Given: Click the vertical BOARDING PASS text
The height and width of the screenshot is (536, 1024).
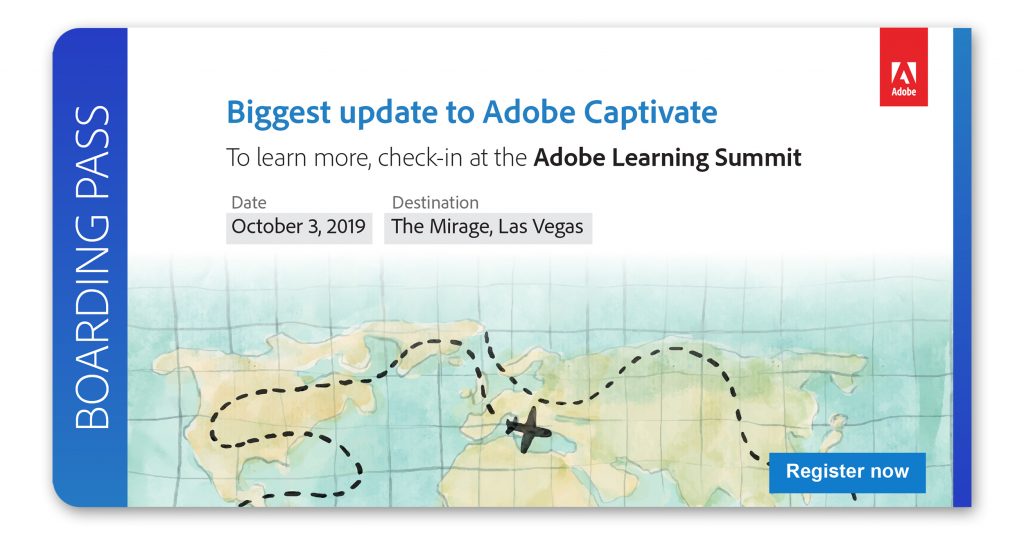Looking at the screenshot, I should pyautogui.click(x=92, y=269).
